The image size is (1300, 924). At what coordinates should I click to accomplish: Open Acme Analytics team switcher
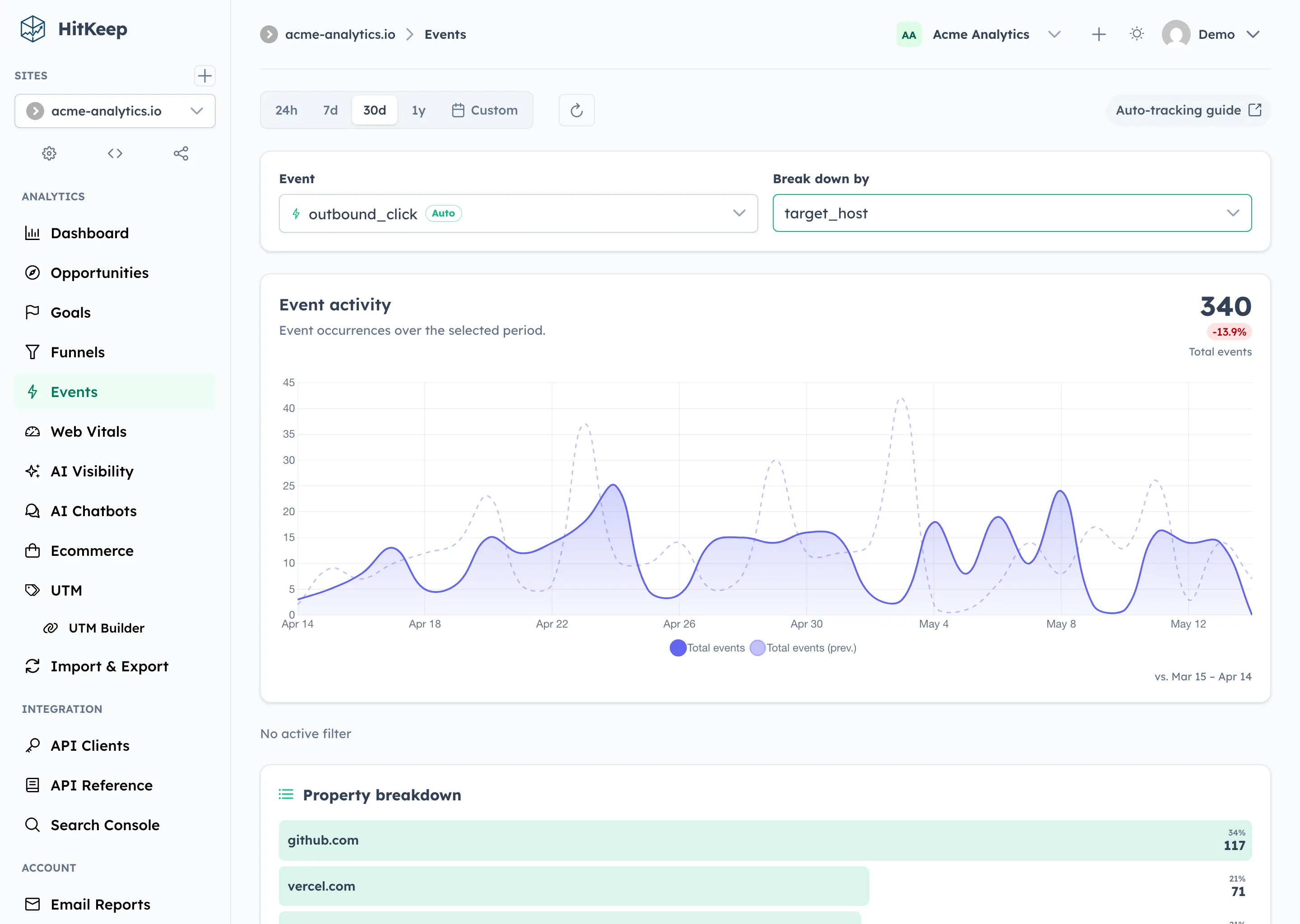[x=980, y=34]
